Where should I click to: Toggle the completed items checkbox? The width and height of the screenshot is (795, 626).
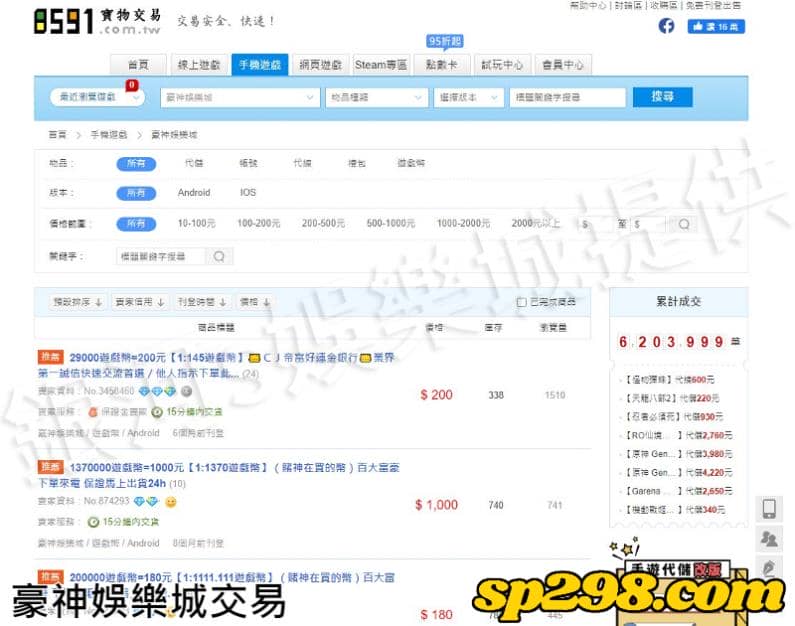(x=521, y=302)
